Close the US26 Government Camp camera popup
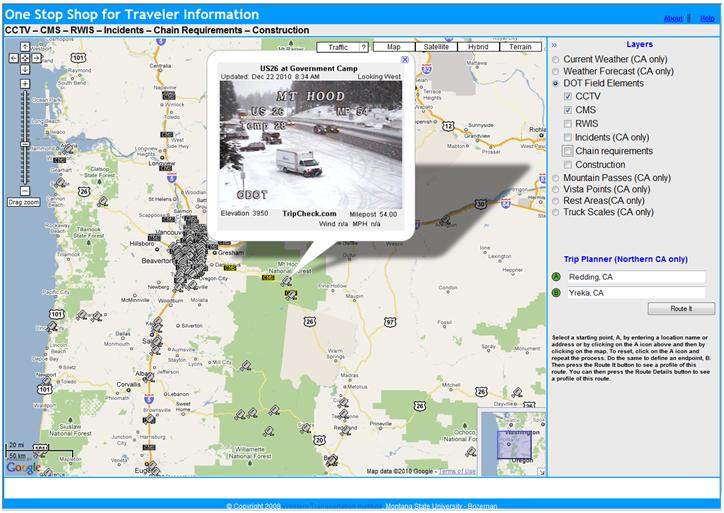 click(404, 59)
